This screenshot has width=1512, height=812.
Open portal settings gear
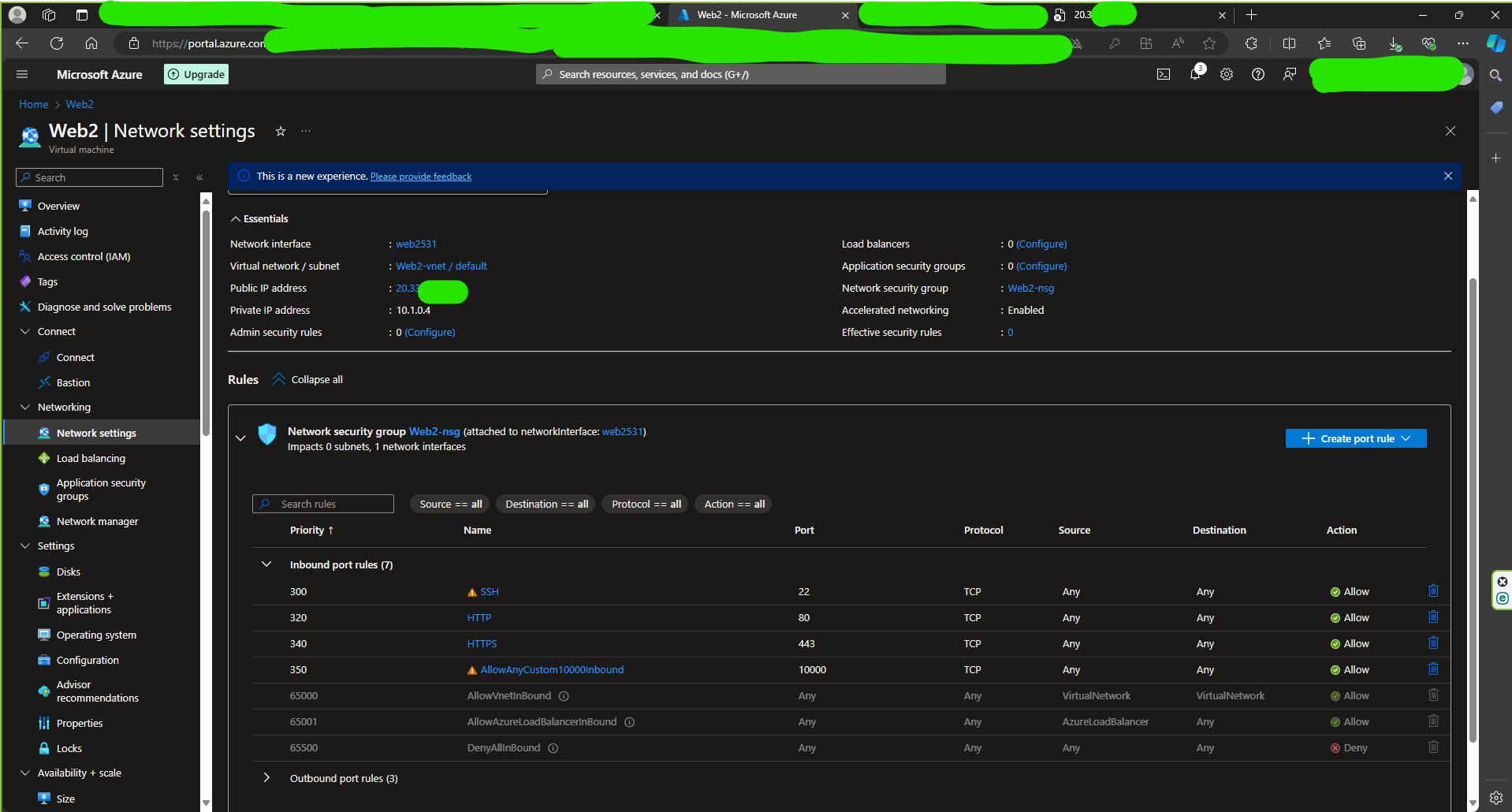click(x=1227, y=74)
